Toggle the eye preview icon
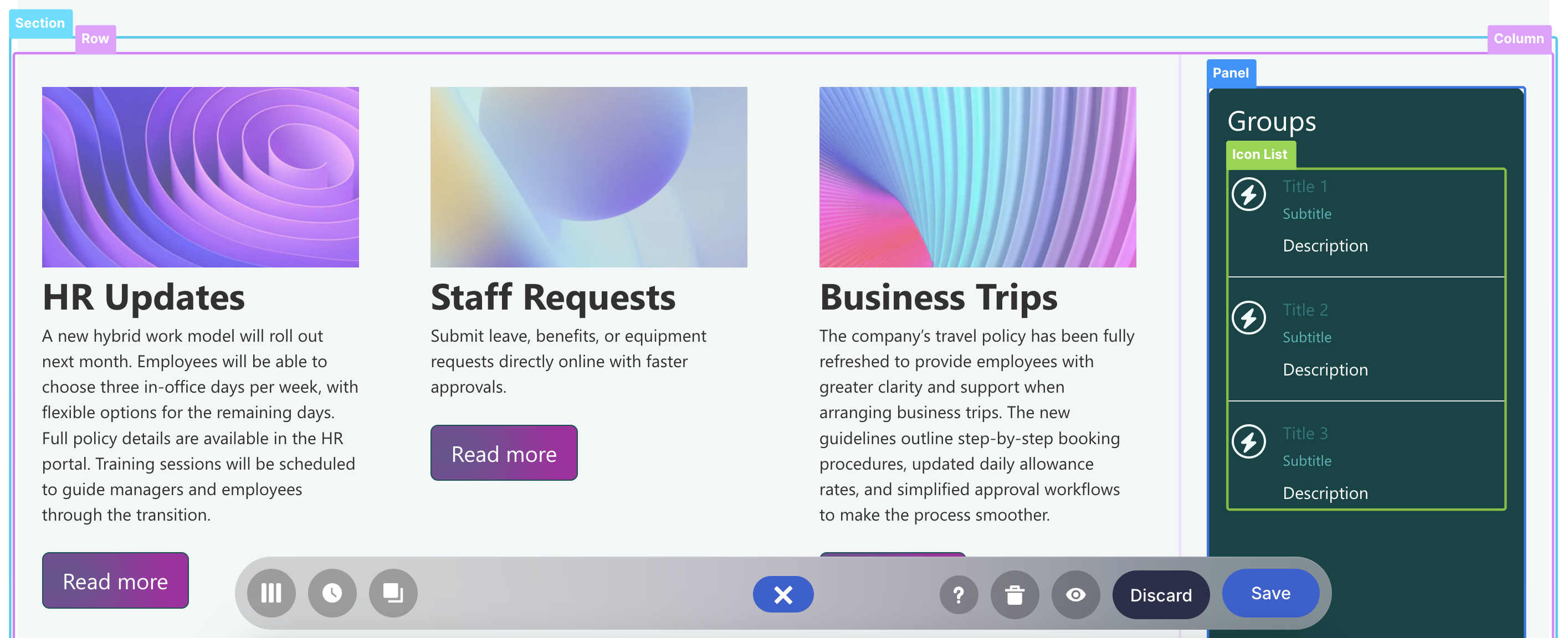 (1075, 594)
